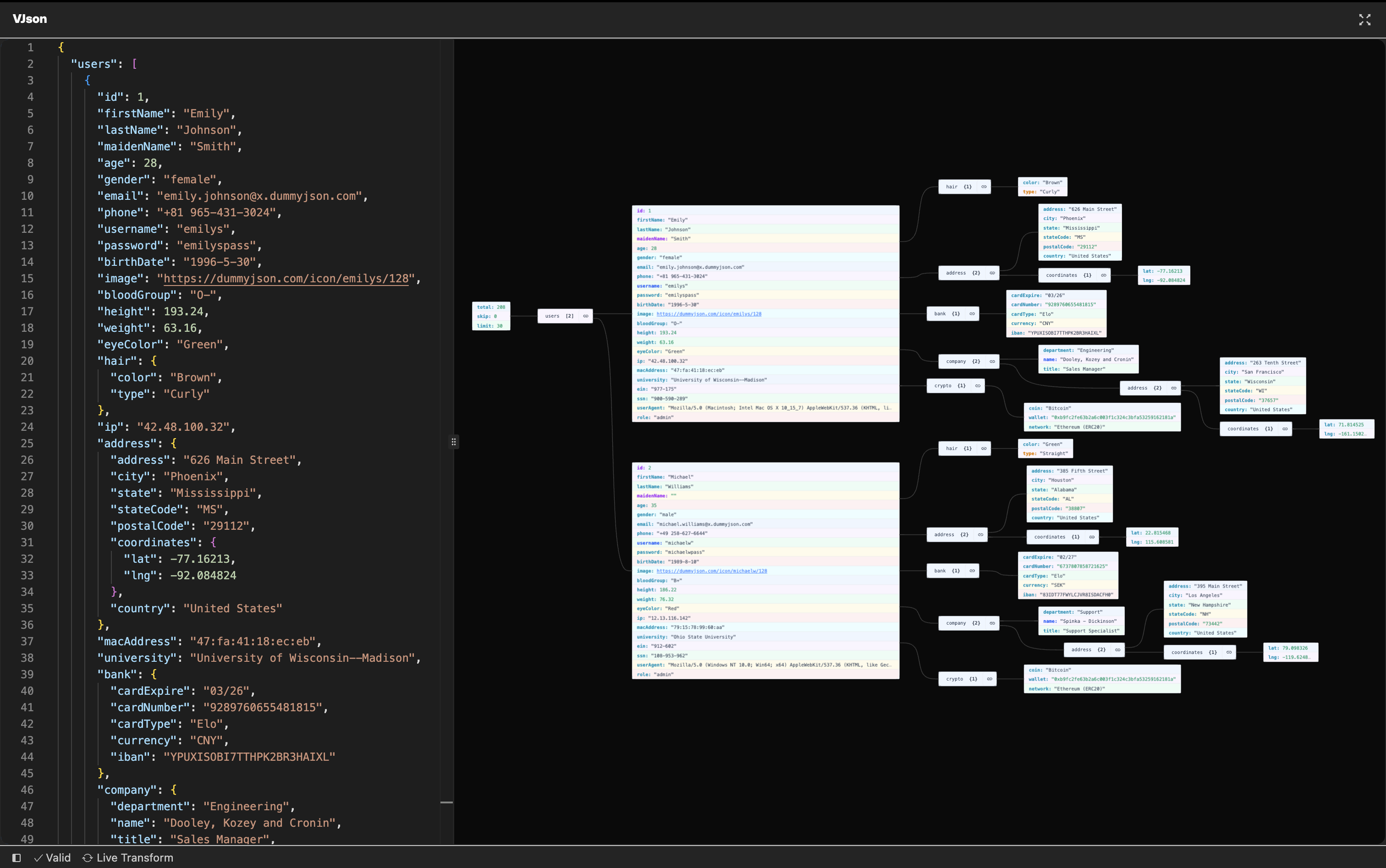Screen dimensions: 1386x868
Task: Click "hair" key on line 20
Action: coord(120,361)
